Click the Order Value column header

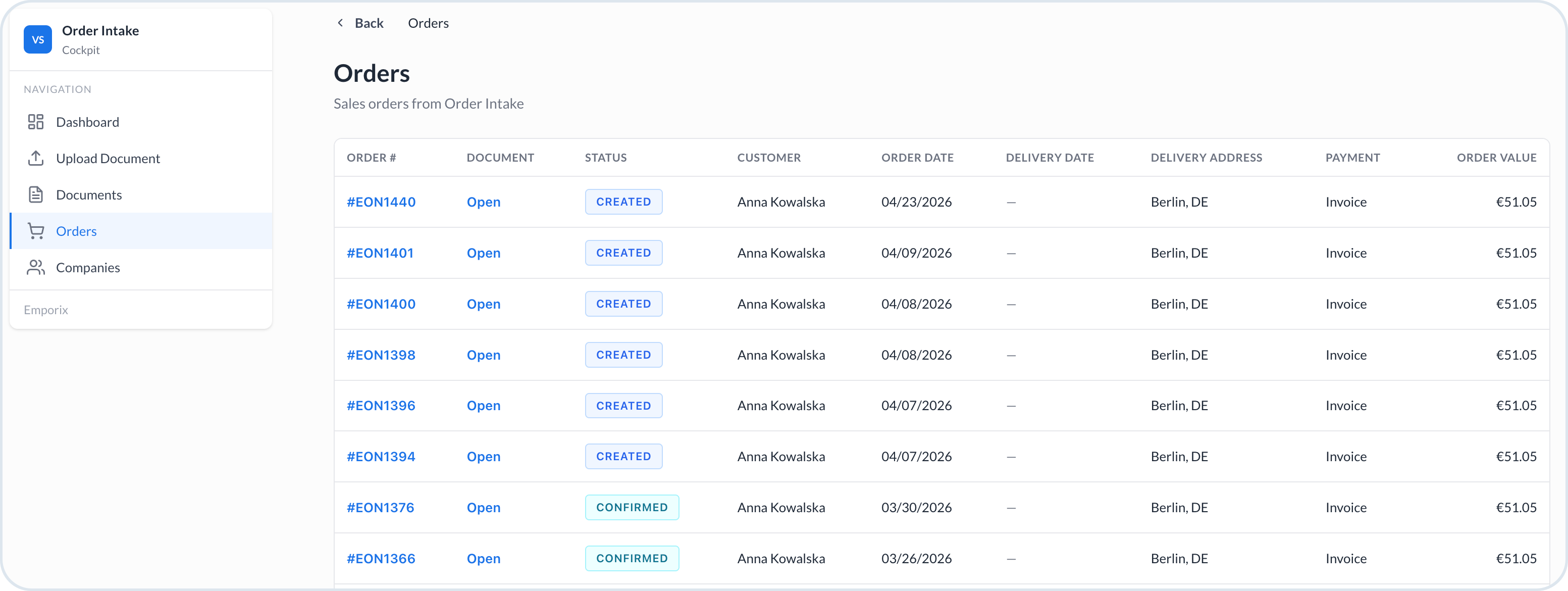(x=1496, y=158)
